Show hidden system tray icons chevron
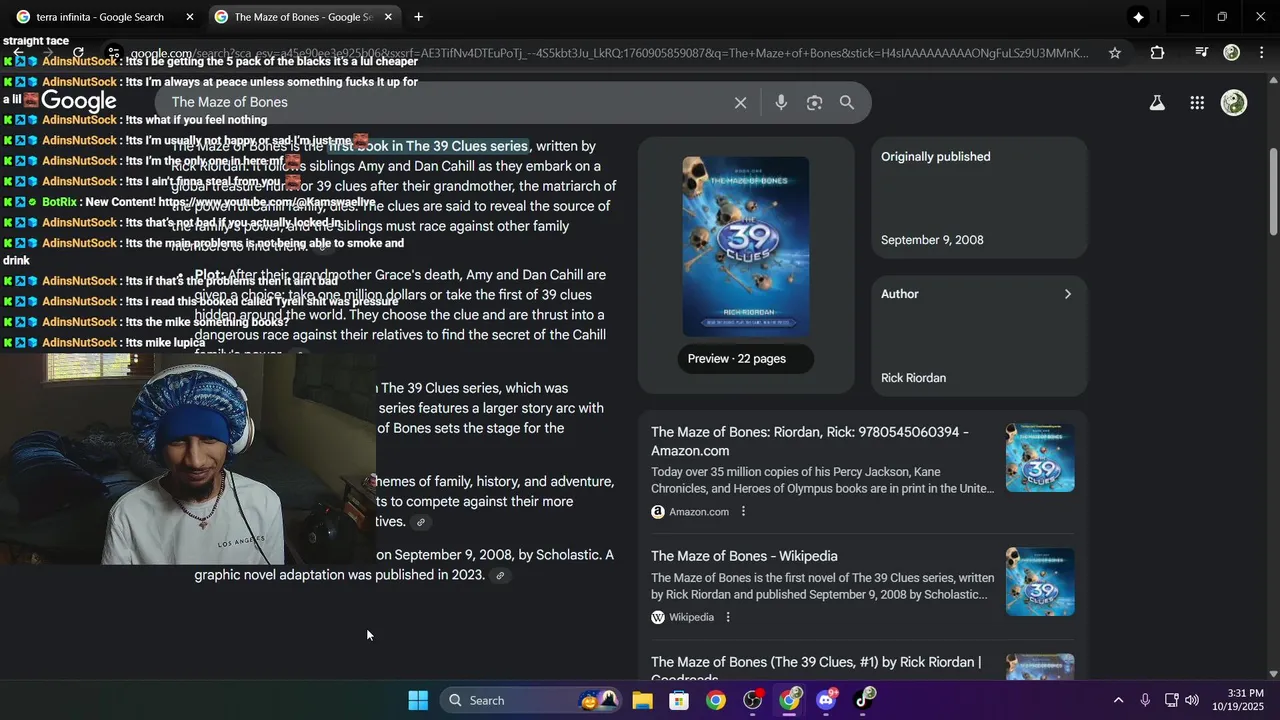The image size is (1280, 720). point(1118,700)
